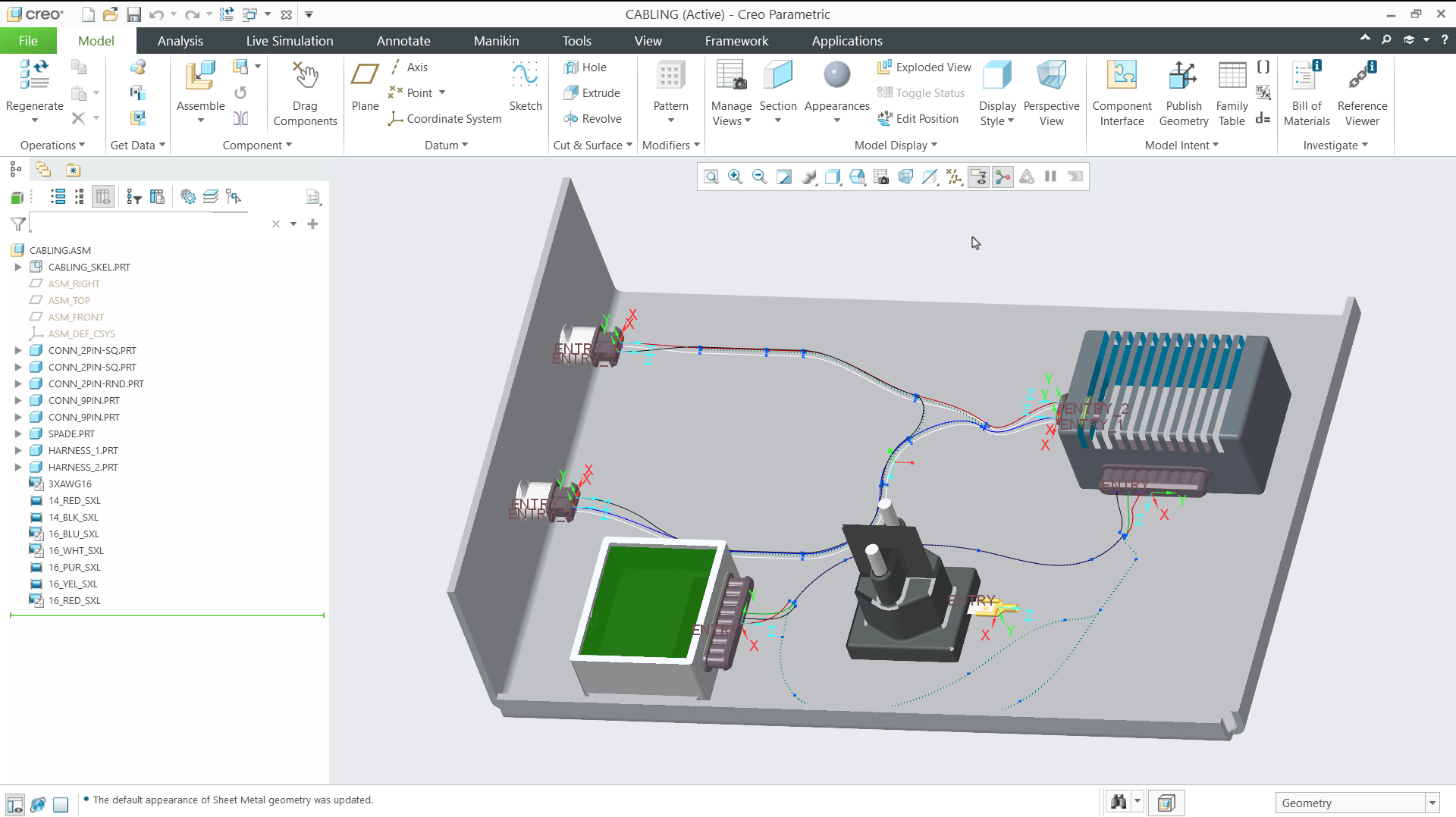
Task: Expand the CONN_2PIN-RND.PRT node
Action: (18, 383)
